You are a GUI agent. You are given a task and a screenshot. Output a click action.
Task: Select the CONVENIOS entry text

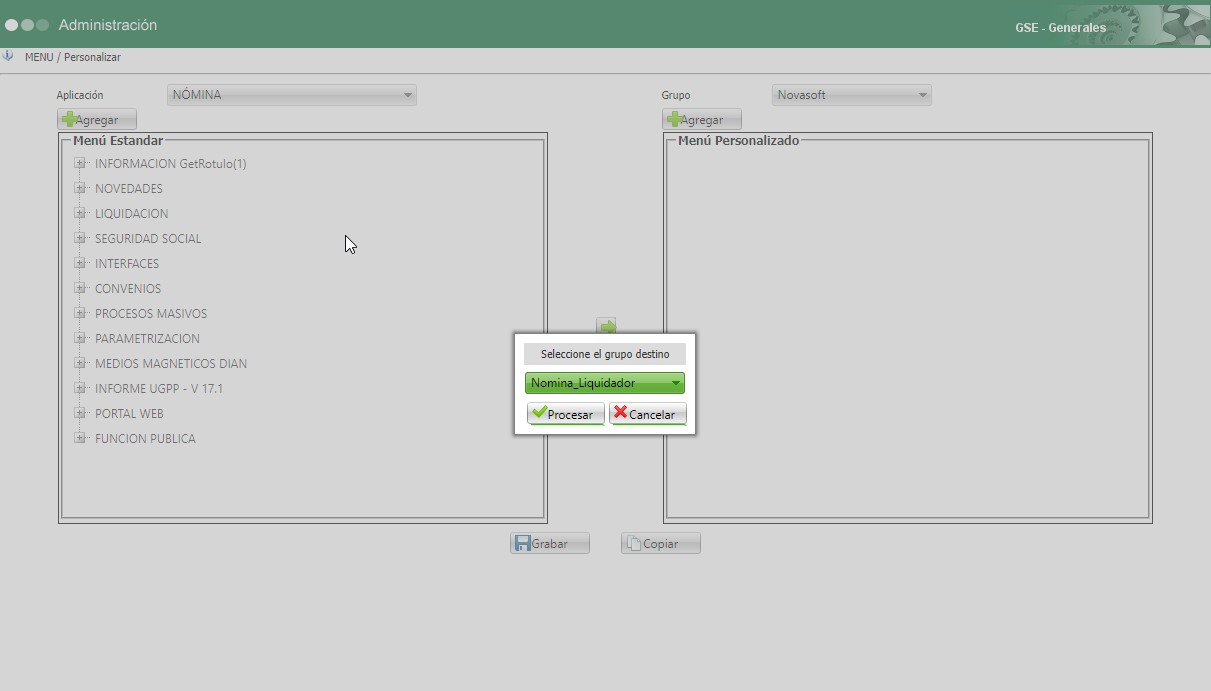[x=128, y=288]
